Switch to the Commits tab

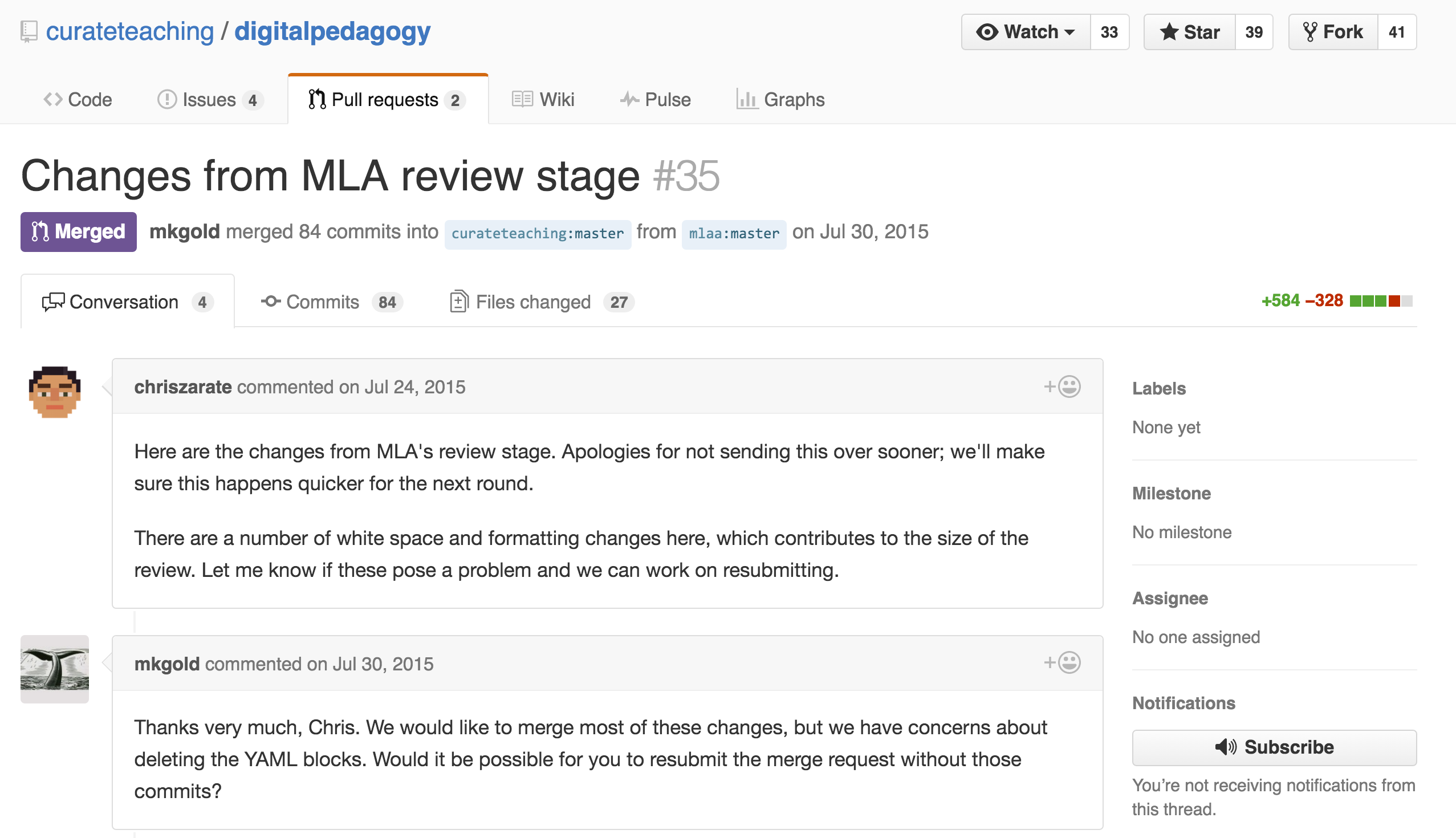click(332, 302)
